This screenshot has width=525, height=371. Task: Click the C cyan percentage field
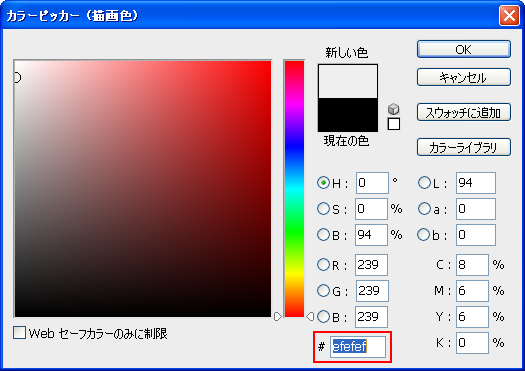click(x=472, y=265)
